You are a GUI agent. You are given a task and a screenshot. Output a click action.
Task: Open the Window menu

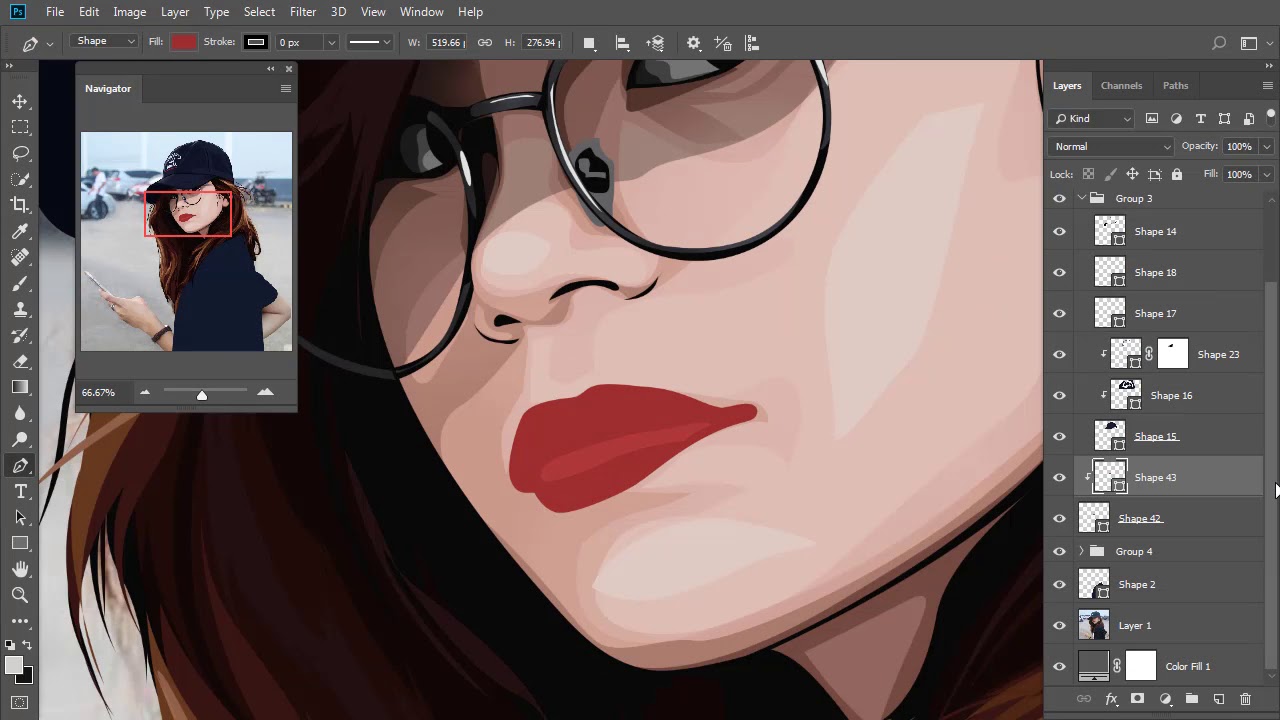pos(421,12)
